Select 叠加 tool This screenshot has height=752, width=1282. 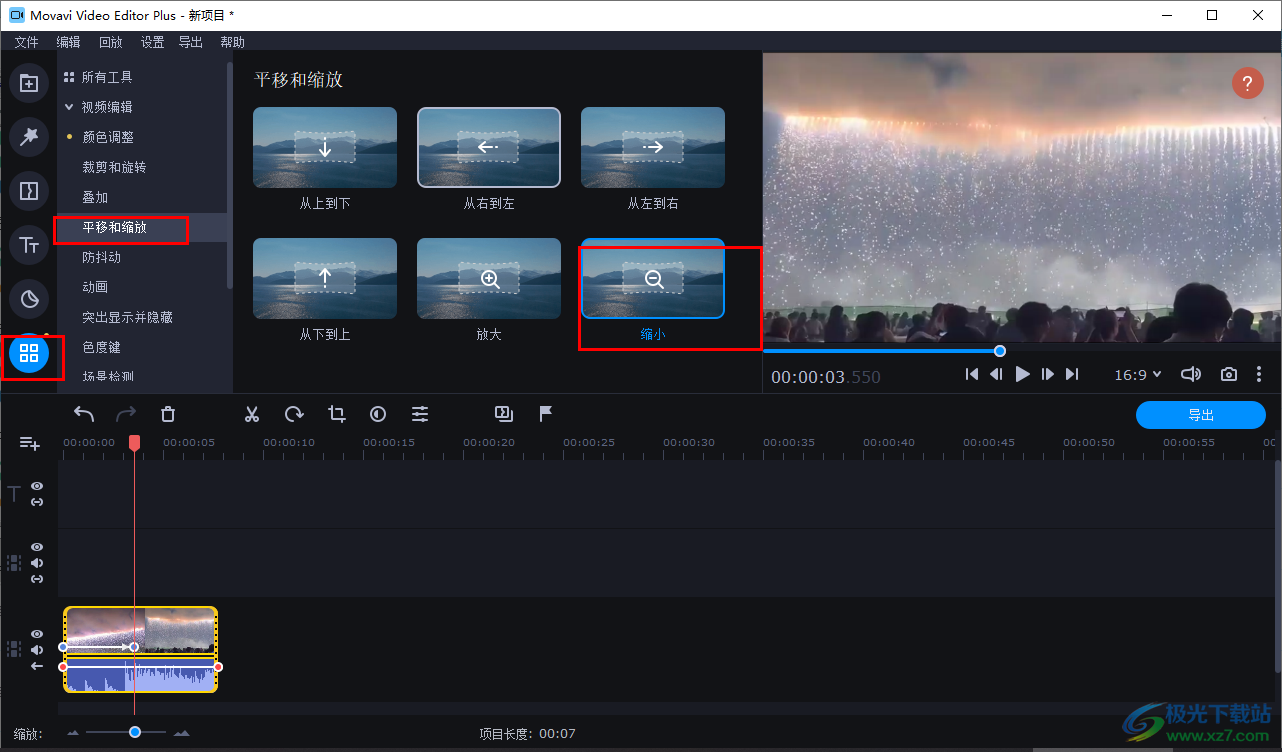[95, 197]
